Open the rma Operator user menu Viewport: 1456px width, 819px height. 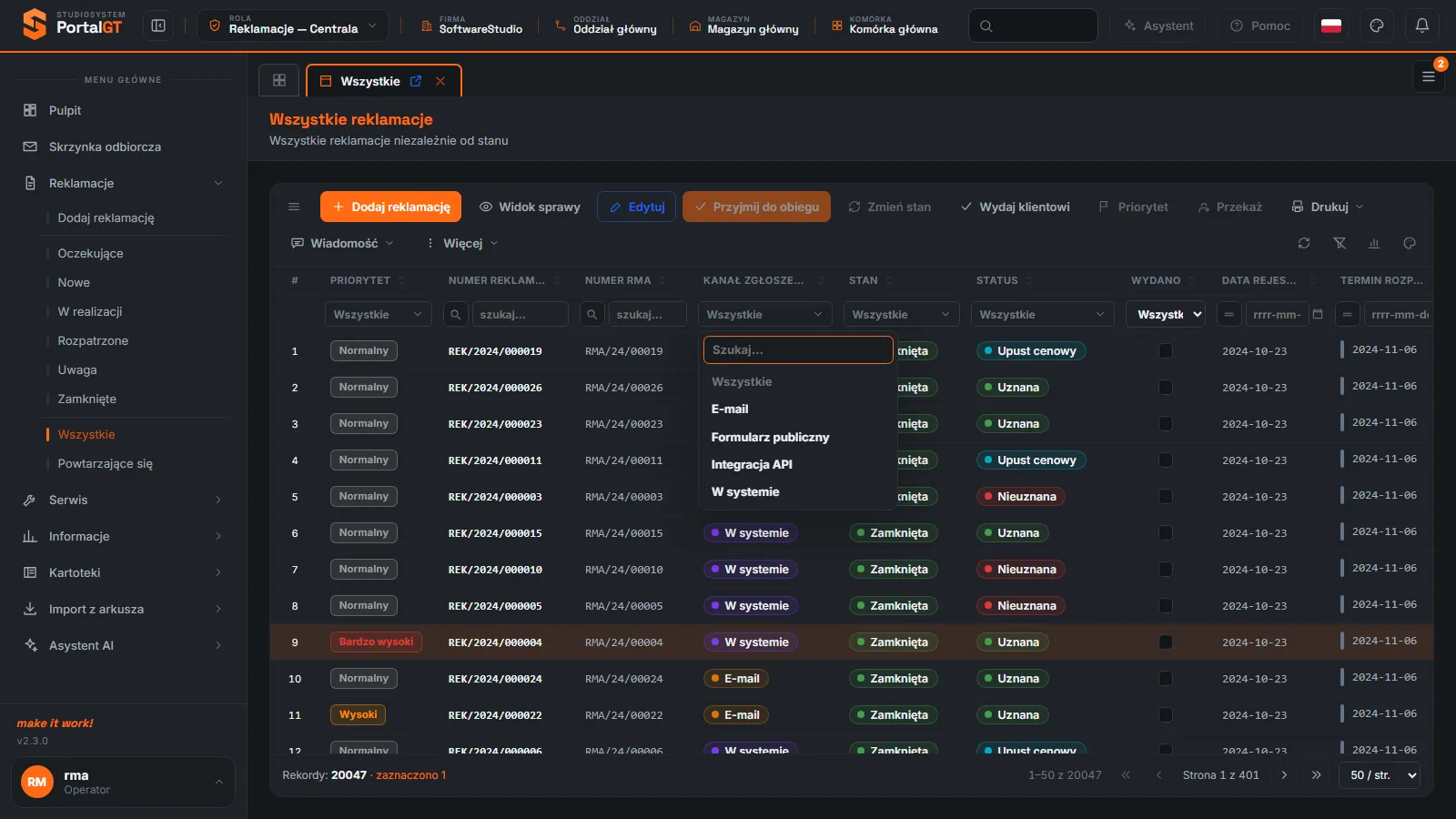point(123,782)
